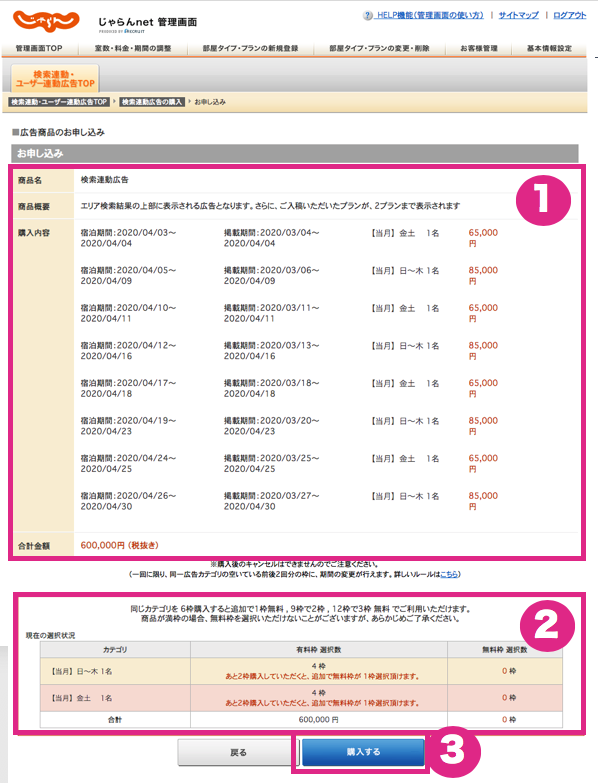Click the 合計金額 600,000円 (税抜き) text
Screen dimensions: 598x783
click(x=120, y=545)
